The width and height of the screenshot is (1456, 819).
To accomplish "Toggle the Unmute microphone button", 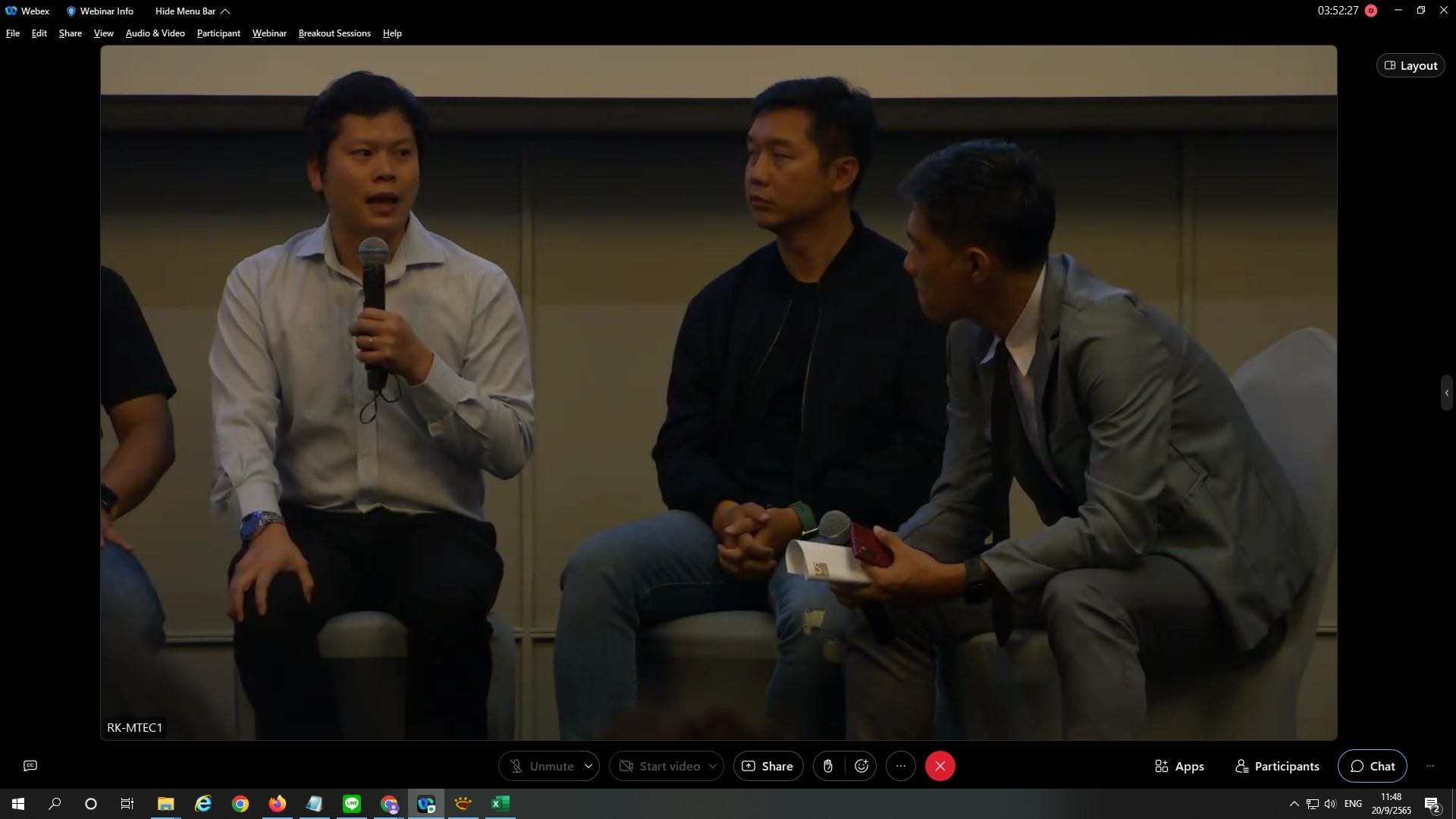I will (x=541, y=766).
